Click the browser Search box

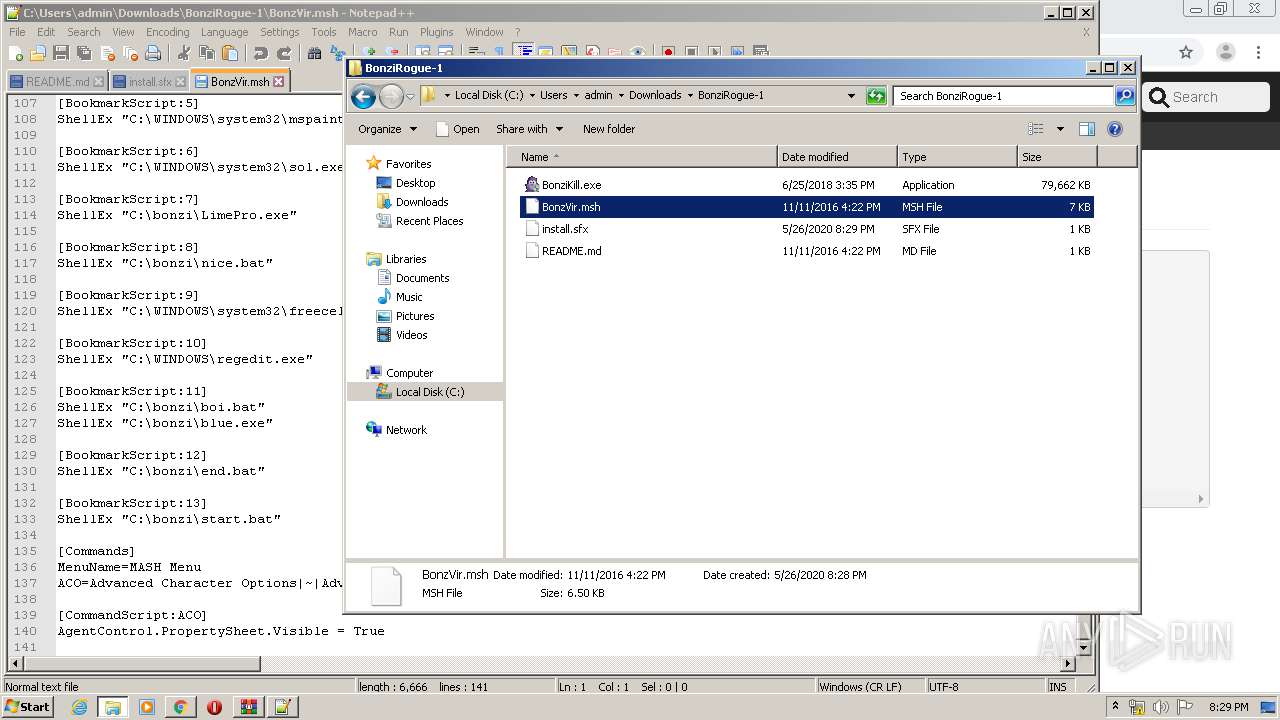pyautogui.click(x=1206, y=97)
